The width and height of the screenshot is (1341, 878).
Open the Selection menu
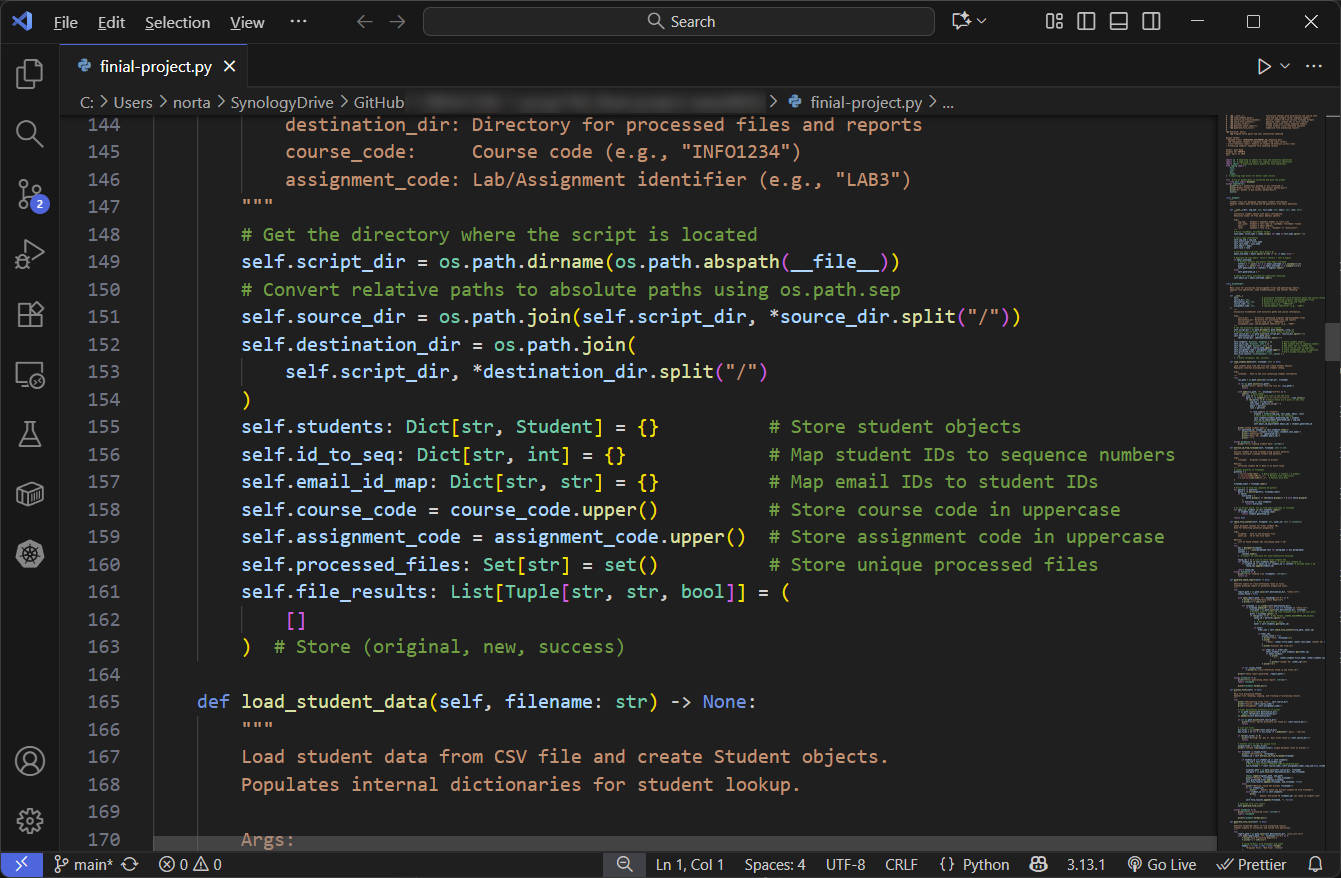coord(177,21)
